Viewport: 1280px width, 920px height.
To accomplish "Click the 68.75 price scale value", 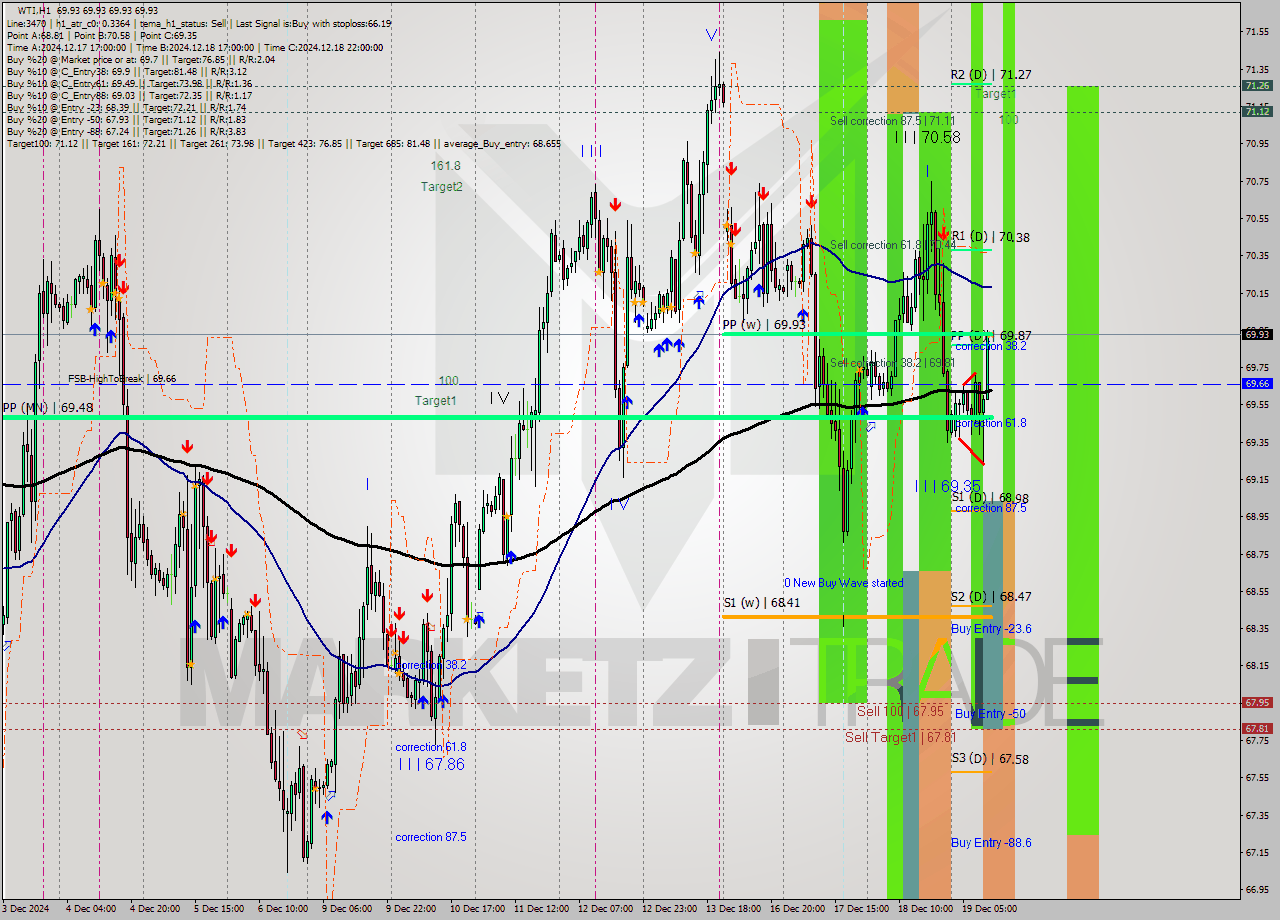I will click(x=1257, y=554).
